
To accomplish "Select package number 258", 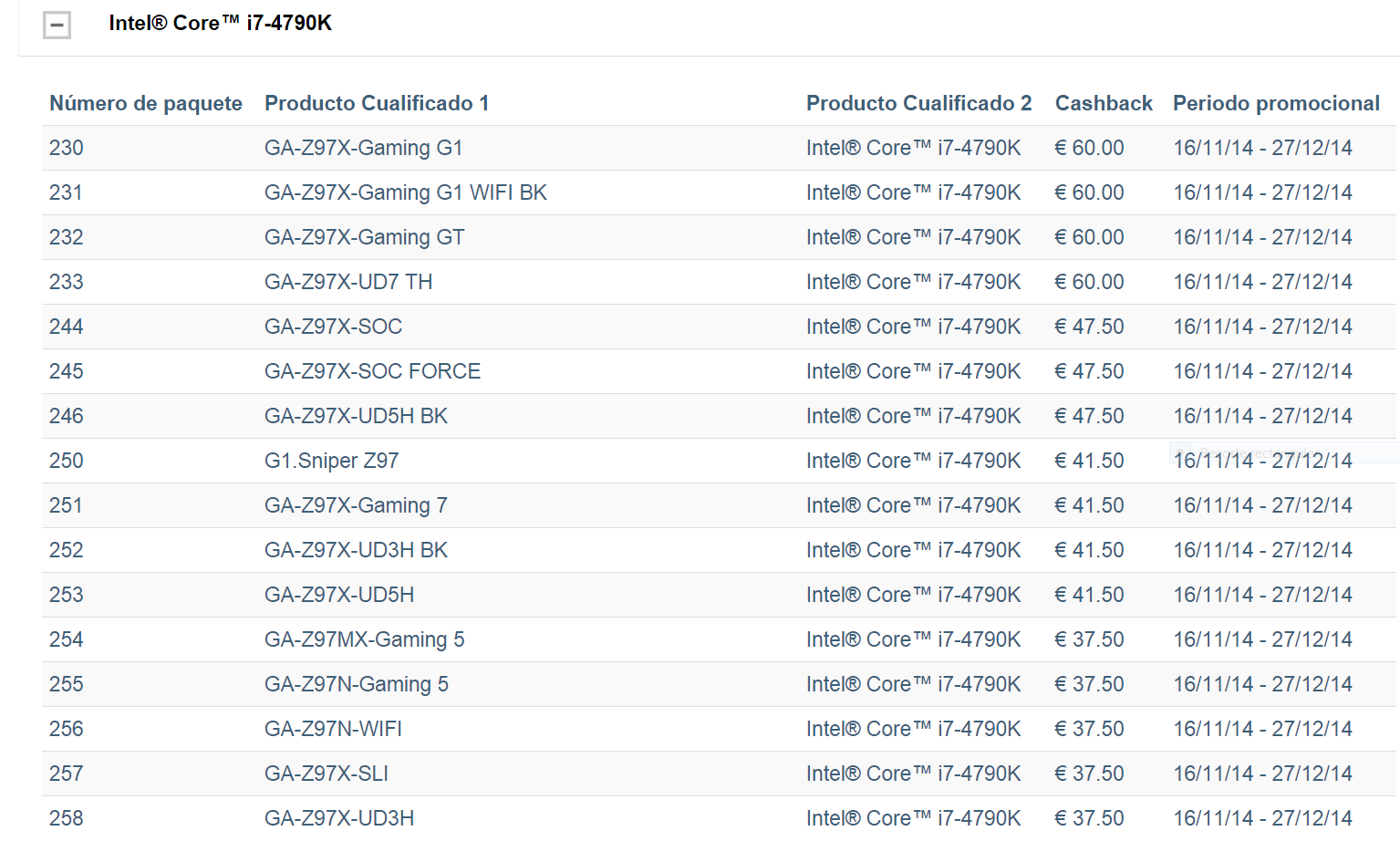I will [67, 818].
